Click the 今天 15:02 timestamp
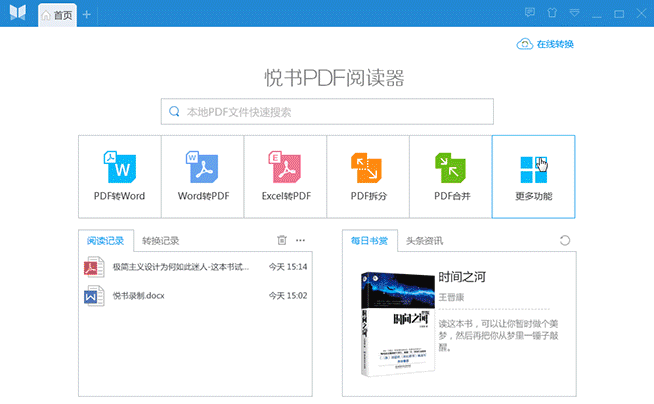The image size is (654, 404). tap(288, 296)
